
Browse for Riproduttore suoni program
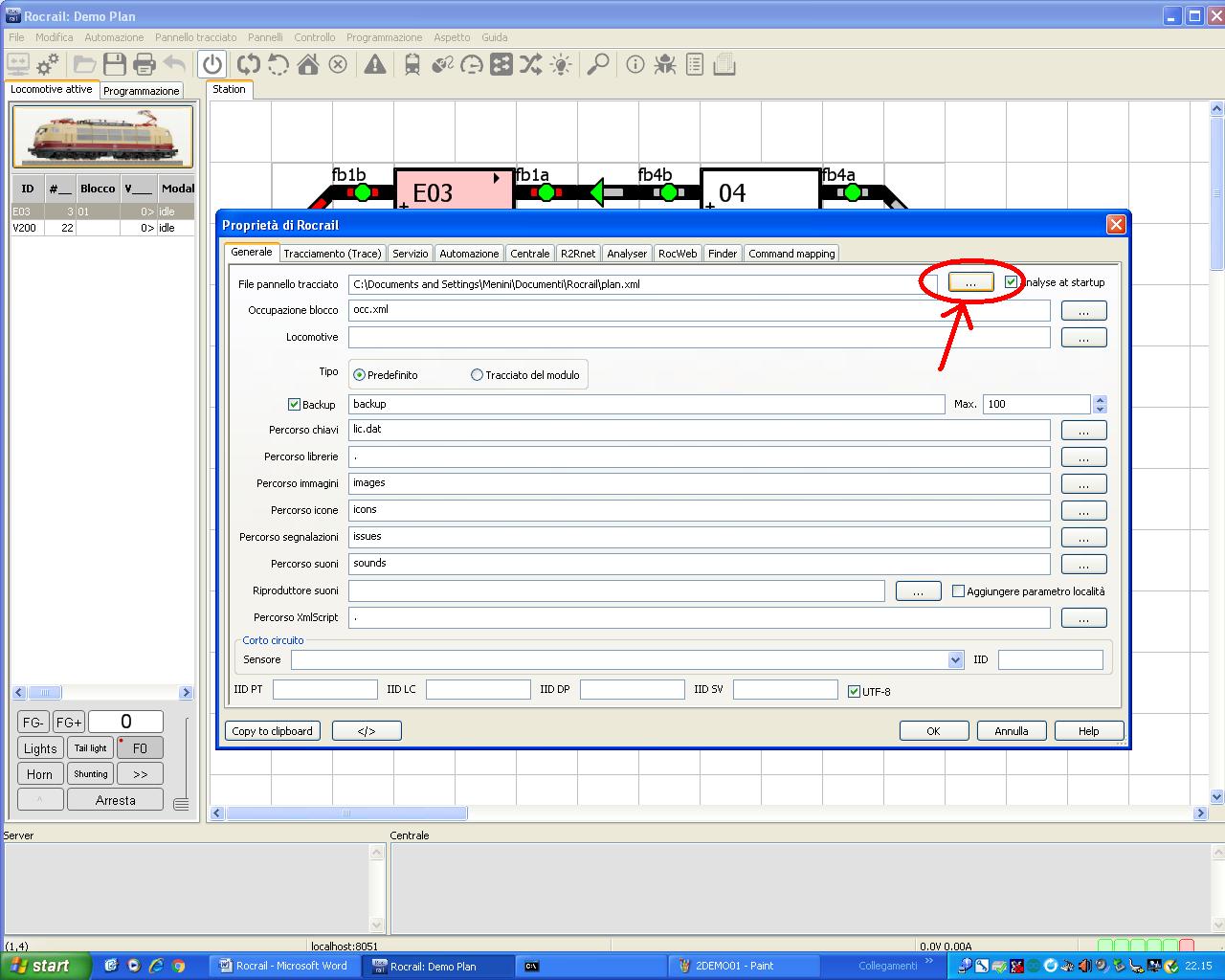click(918, 591)
